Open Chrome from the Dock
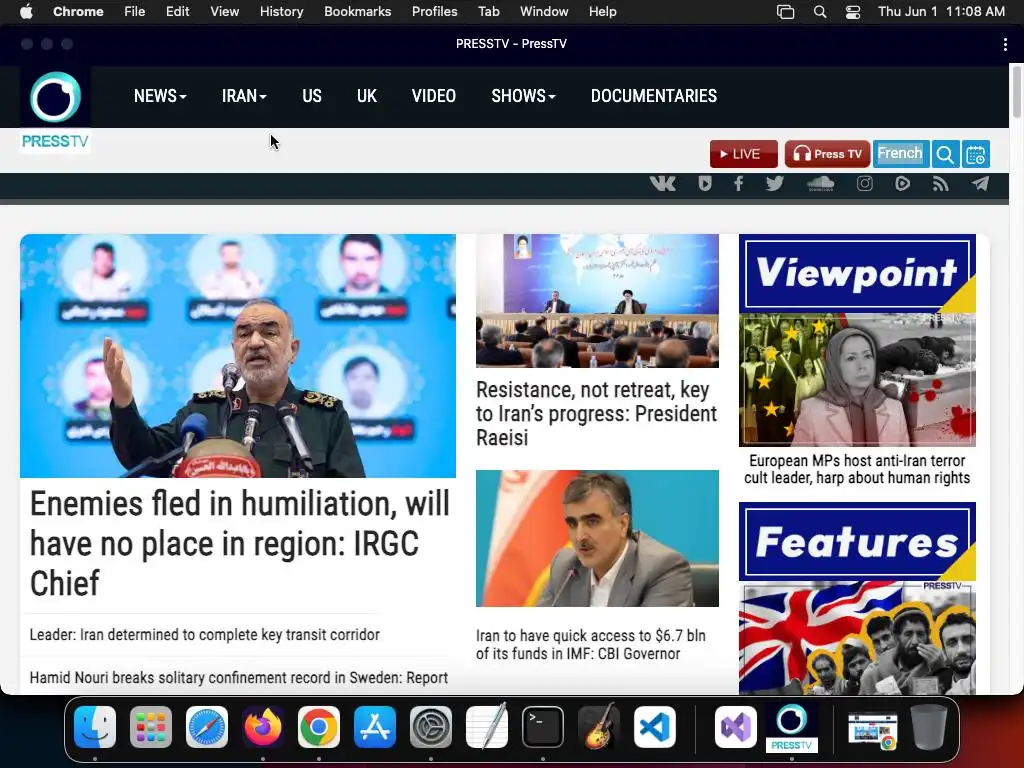 [x=319, y=727]
